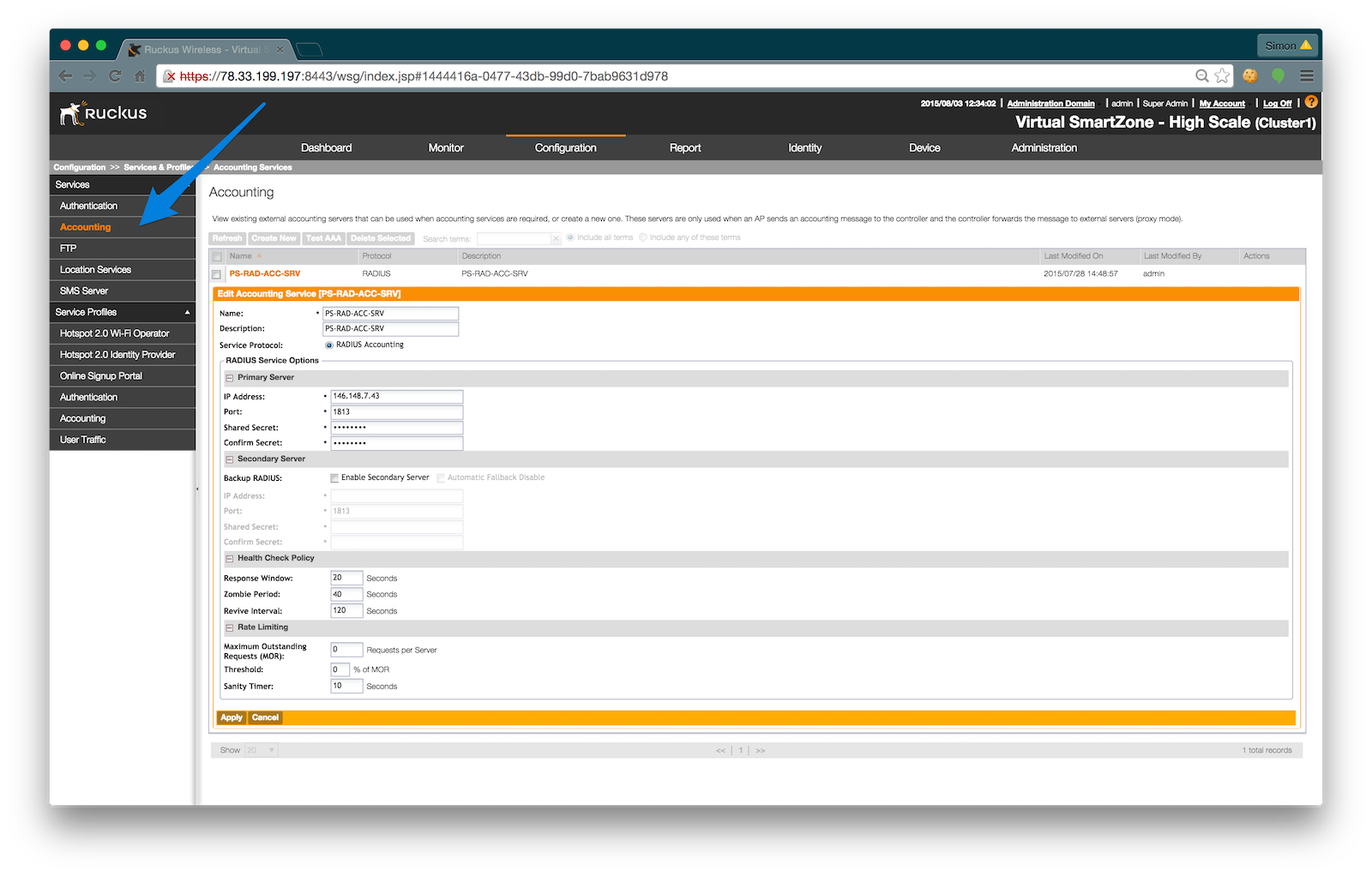Screen dimensions: 1372x876
Task: Collapse the Service Profiles sidebar group
Action: coord(187,312)
